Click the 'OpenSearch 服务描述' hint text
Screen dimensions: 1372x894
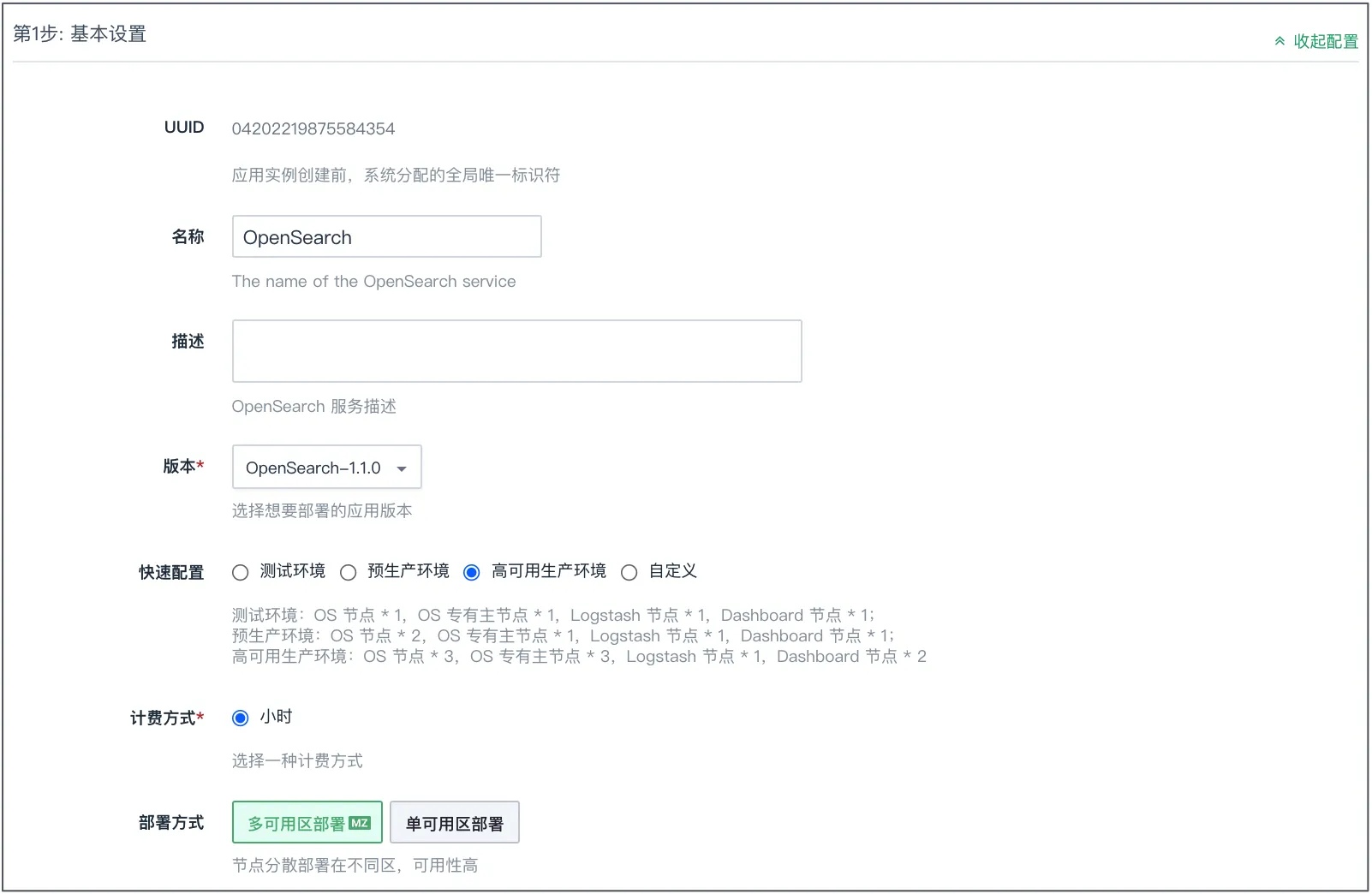314,406
